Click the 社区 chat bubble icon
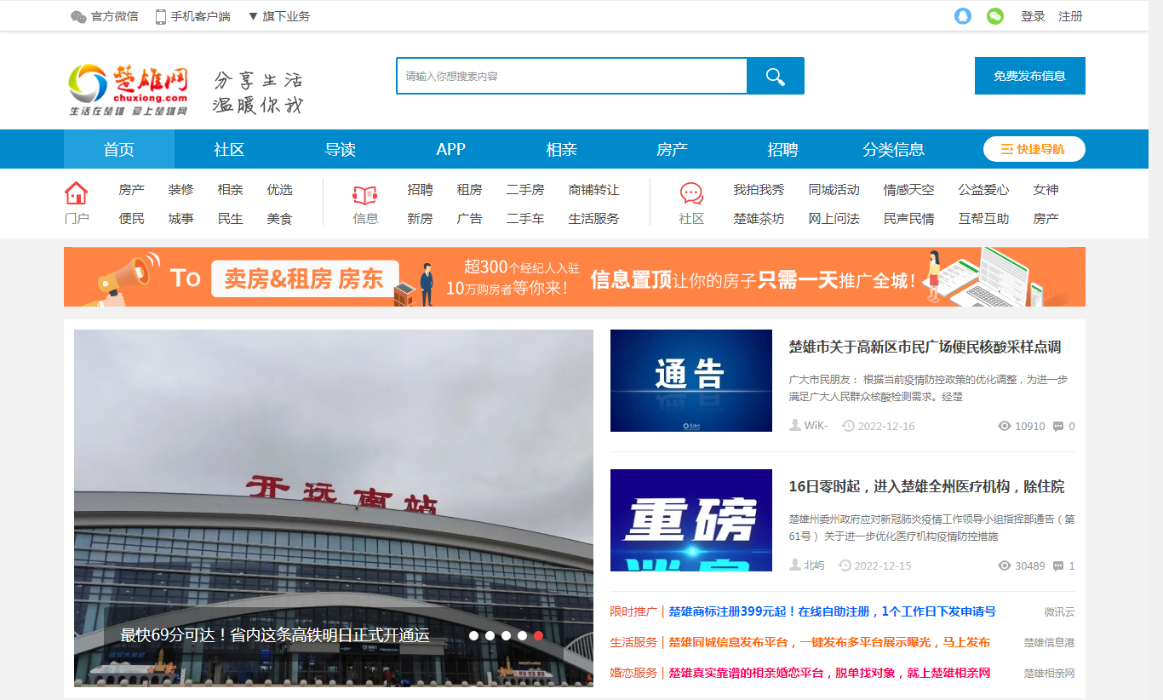1163x700 pixels. [x=691, y=194]
